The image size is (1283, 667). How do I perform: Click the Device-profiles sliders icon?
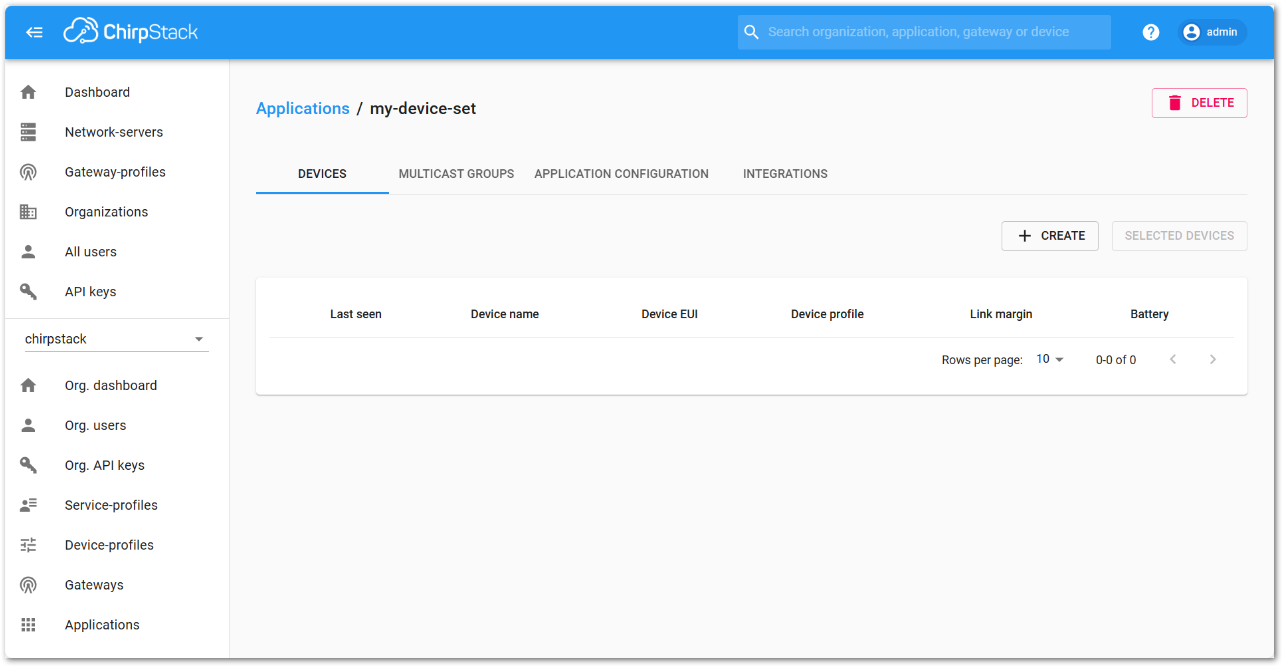click(x=28, y=545)
